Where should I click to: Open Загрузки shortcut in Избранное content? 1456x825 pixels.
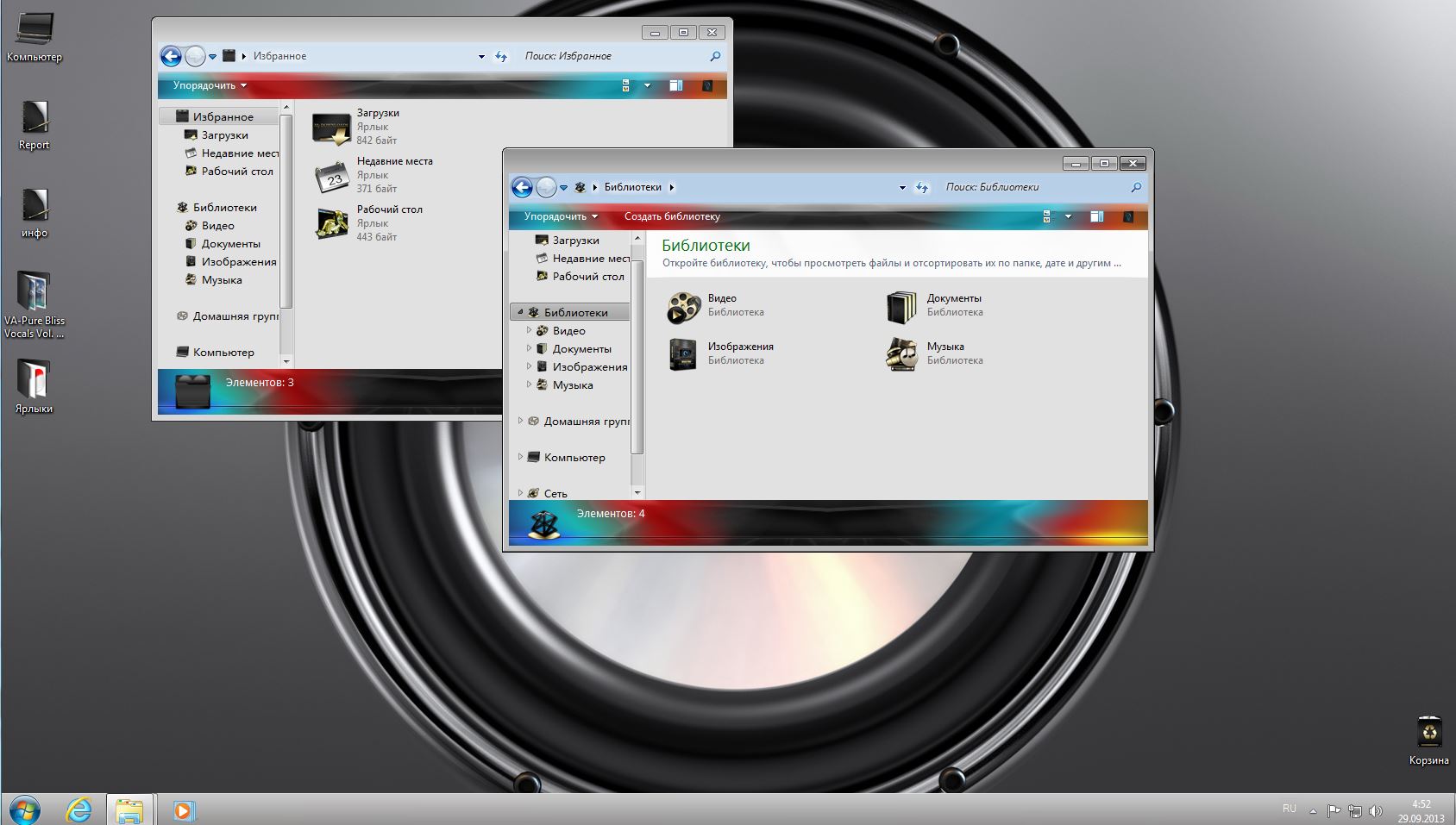(356, 128)
